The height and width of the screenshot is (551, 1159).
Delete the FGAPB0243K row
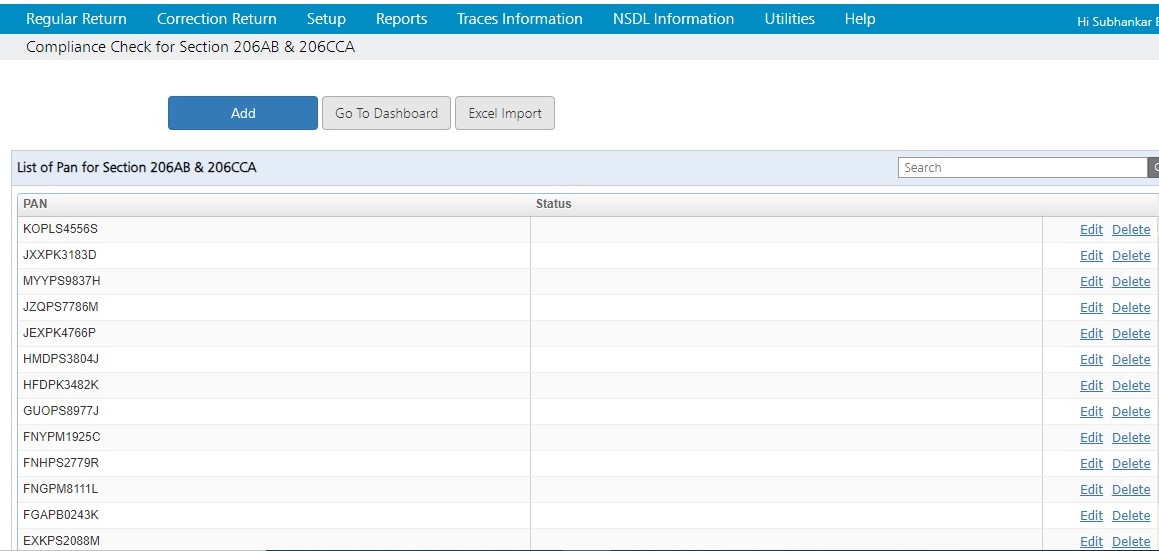click(1131, 515)
